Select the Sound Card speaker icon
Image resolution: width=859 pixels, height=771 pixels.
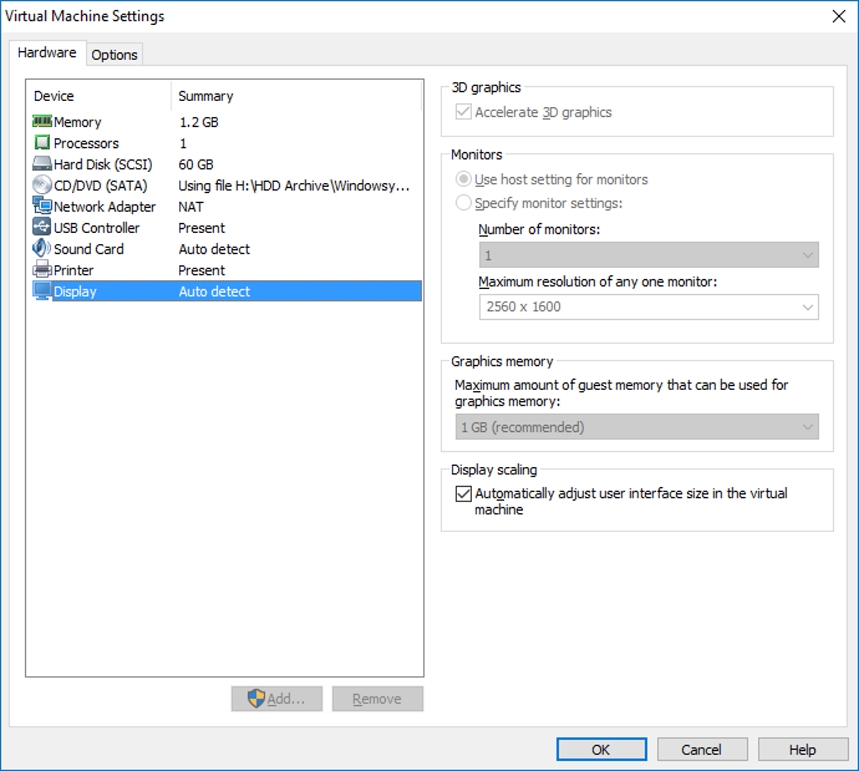coord(42,249)
